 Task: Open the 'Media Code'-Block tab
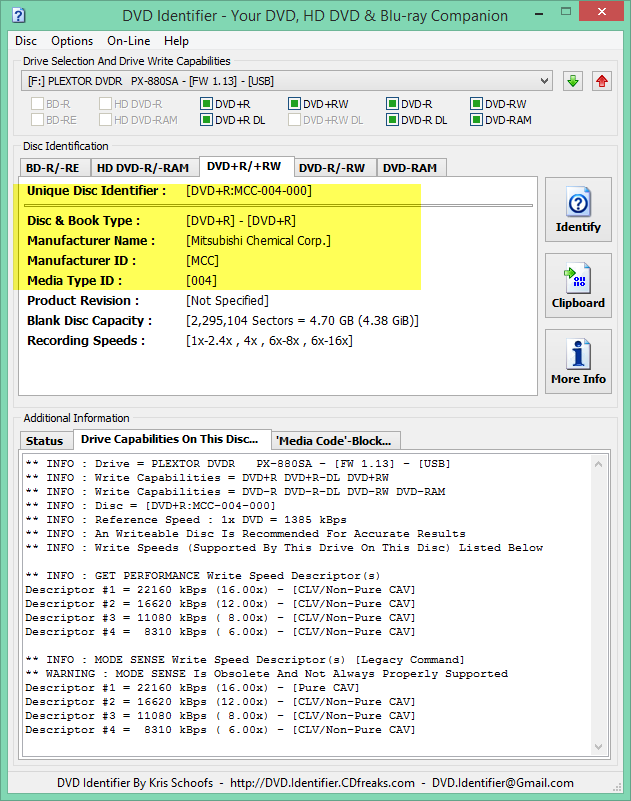tap(334, 441)
